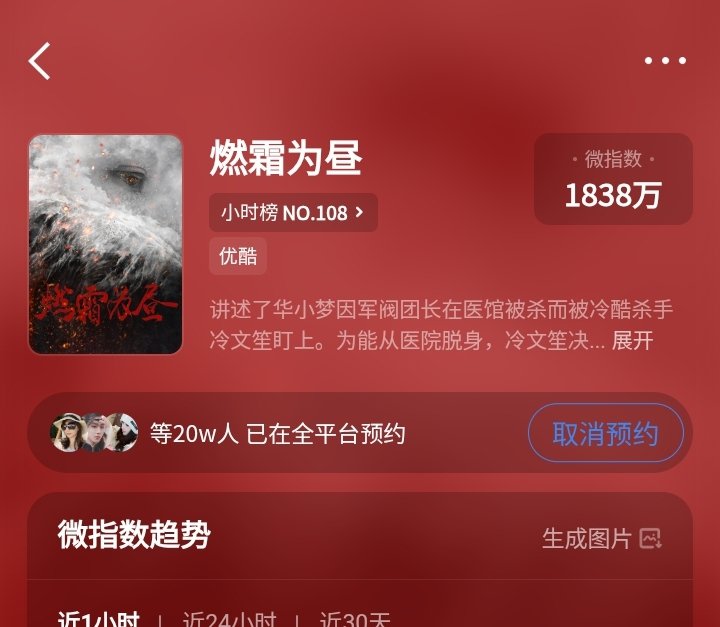Tap the third user avatar
Screen dimensions: 720x627
(x=122, y=433)
